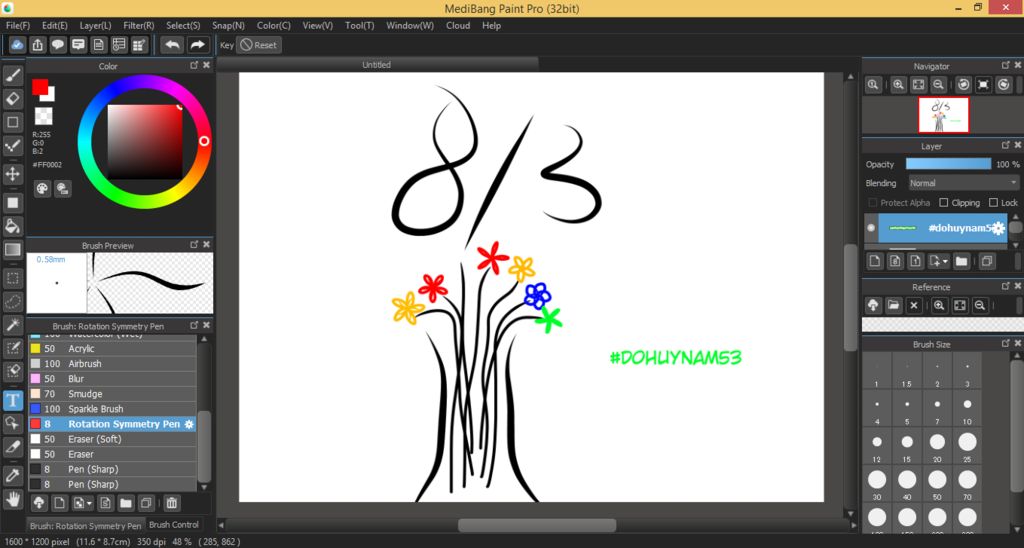
Task: Open the Cloud menu
Action: 458,25
